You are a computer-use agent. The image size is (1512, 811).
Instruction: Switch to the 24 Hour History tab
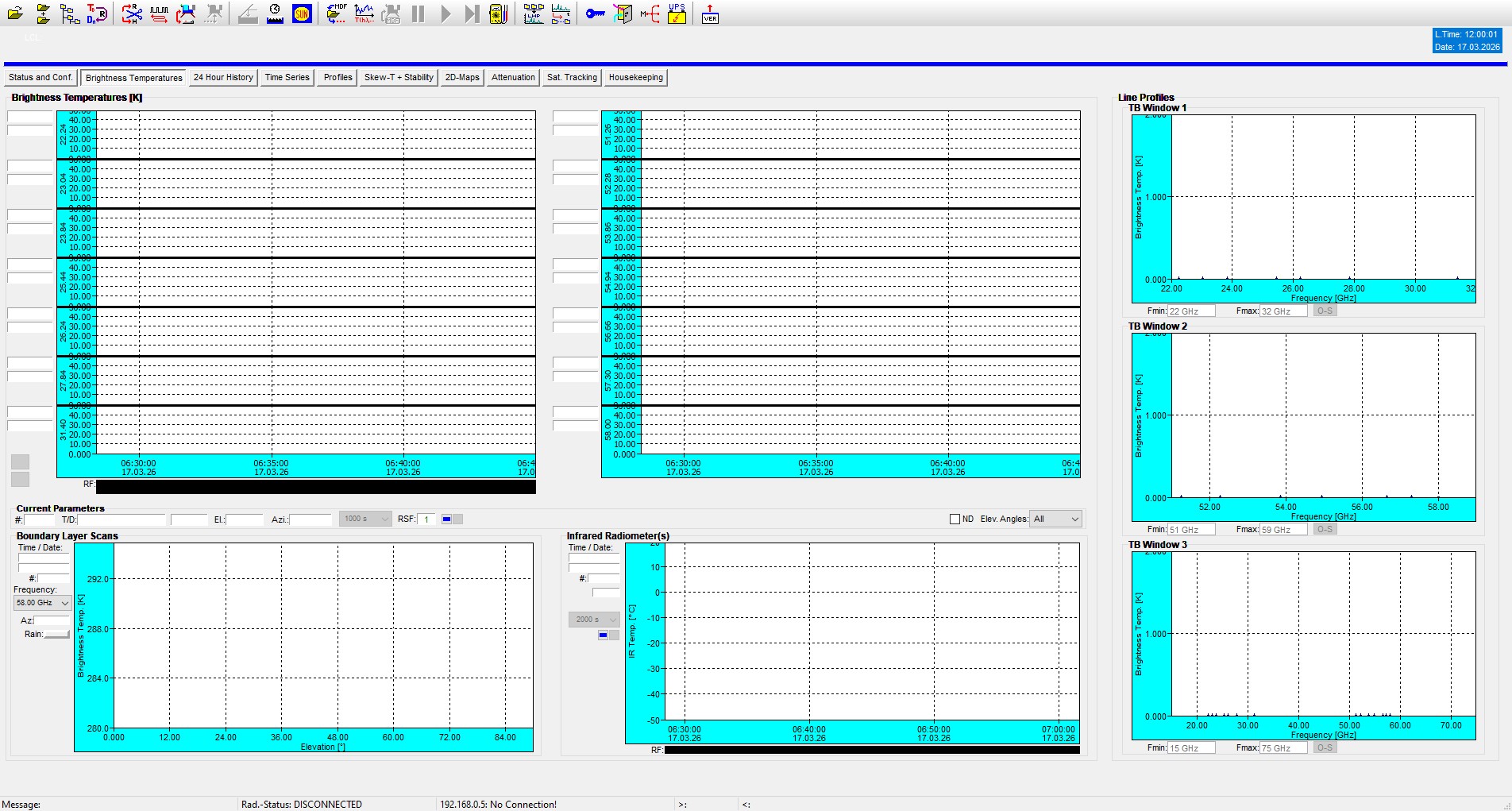[223, 78]
